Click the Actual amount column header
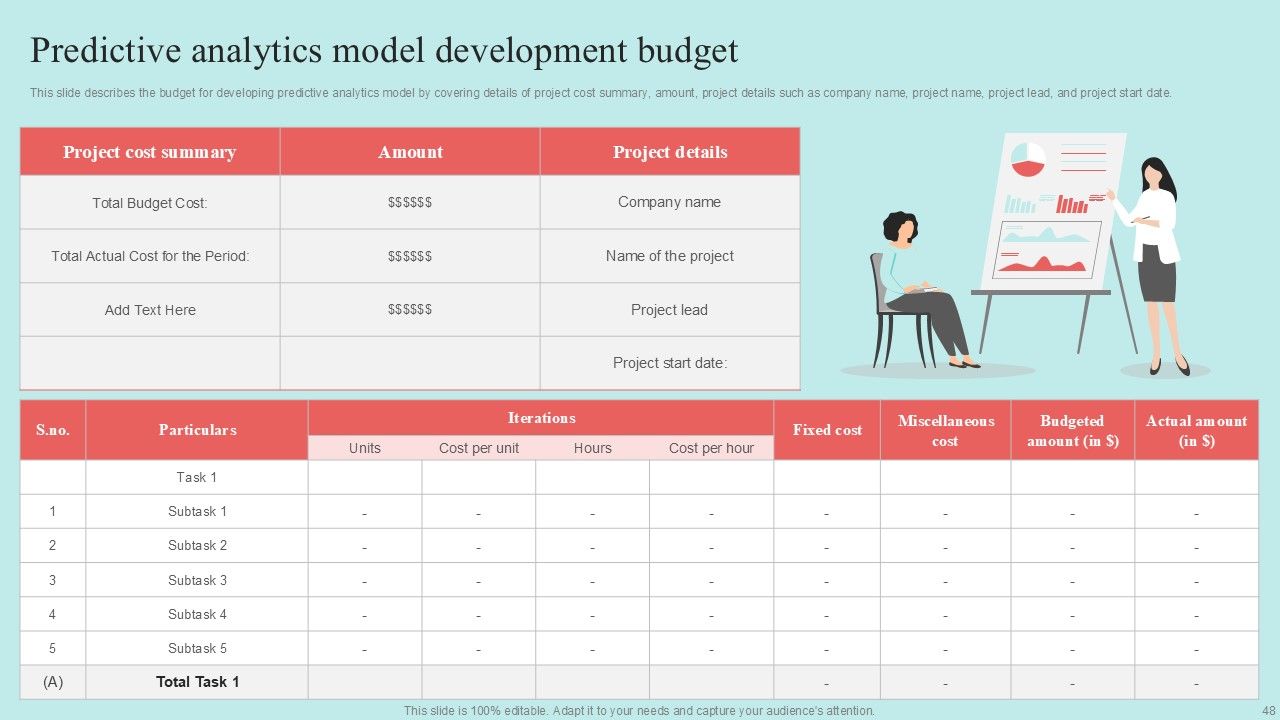This screenshot has height=720, width=1280. [x=1196, y=430]
